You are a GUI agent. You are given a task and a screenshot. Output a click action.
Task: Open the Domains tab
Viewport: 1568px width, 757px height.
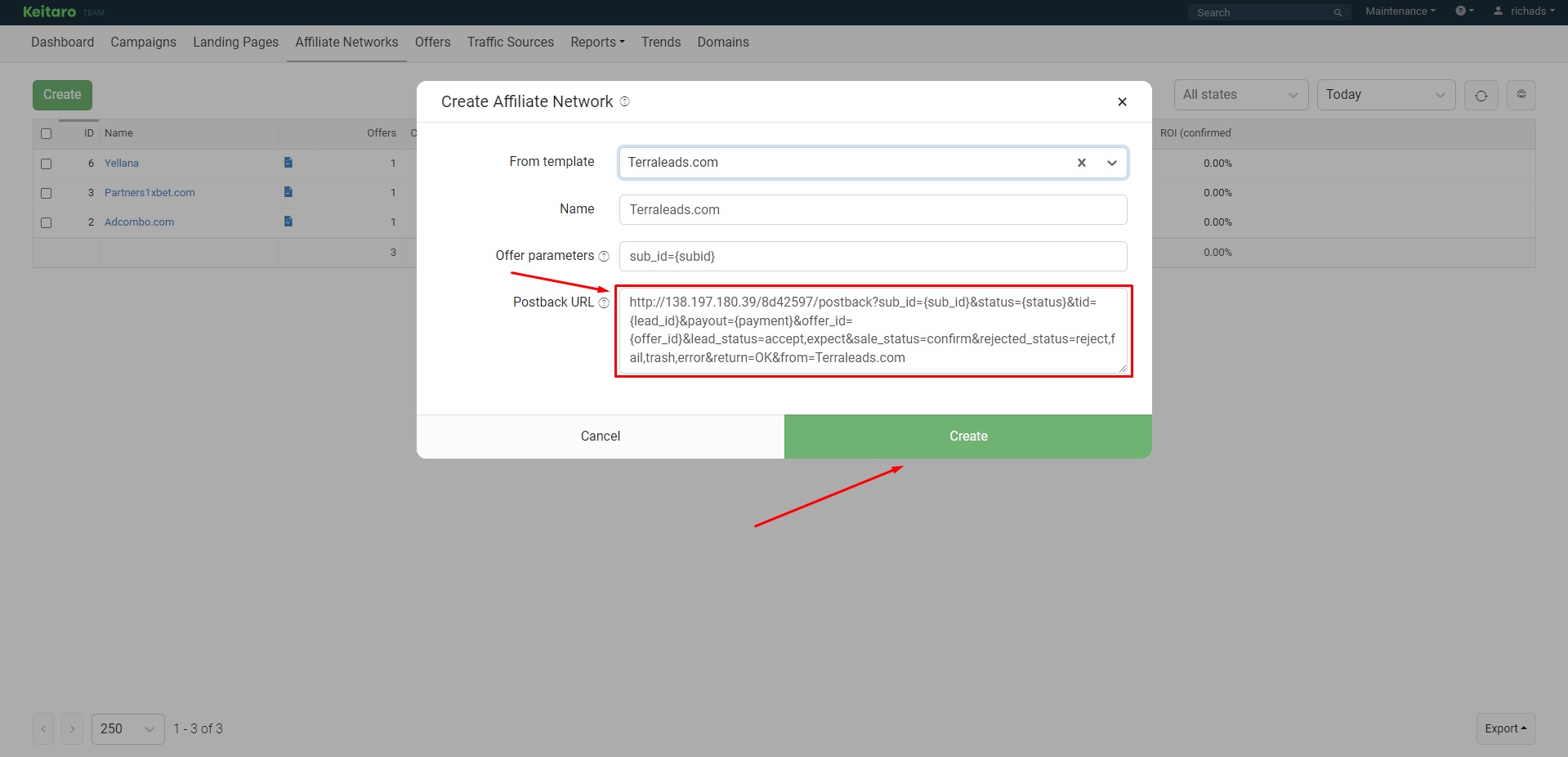(x=722, y=42)
